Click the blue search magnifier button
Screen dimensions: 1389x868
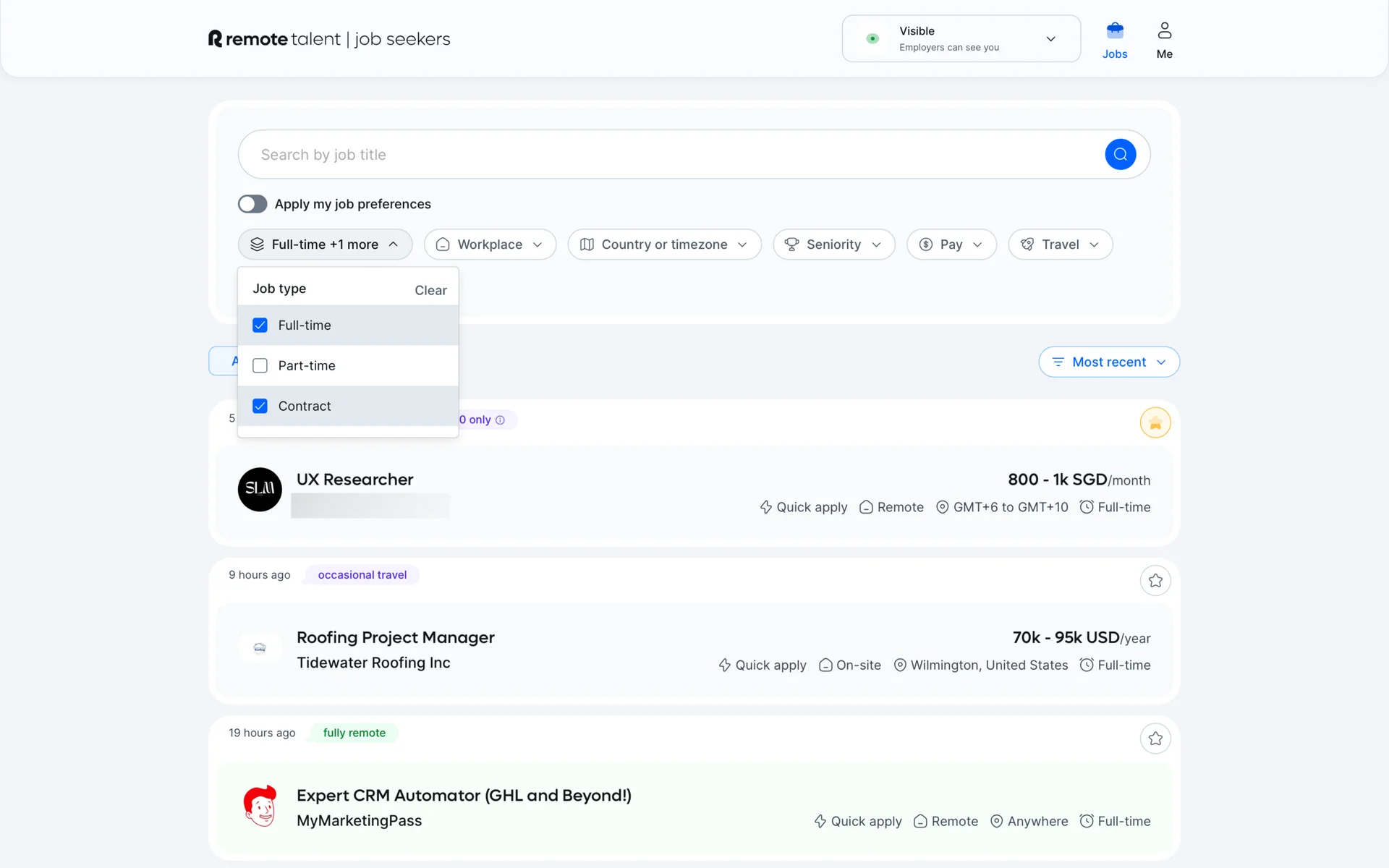tap(1120, 154)
